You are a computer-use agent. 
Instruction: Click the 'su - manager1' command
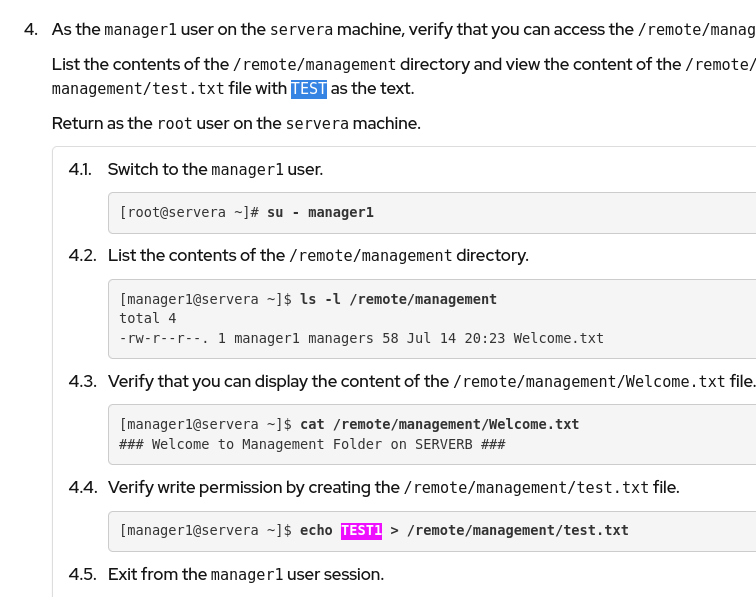(x=320, y=212)
